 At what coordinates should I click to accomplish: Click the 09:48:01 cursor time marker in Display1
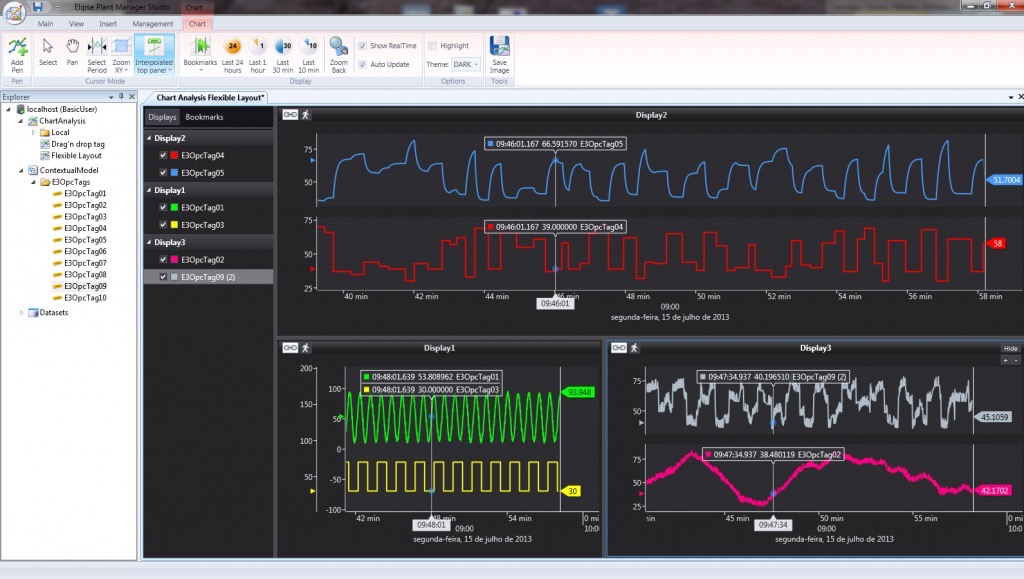(x=431, y=525)
